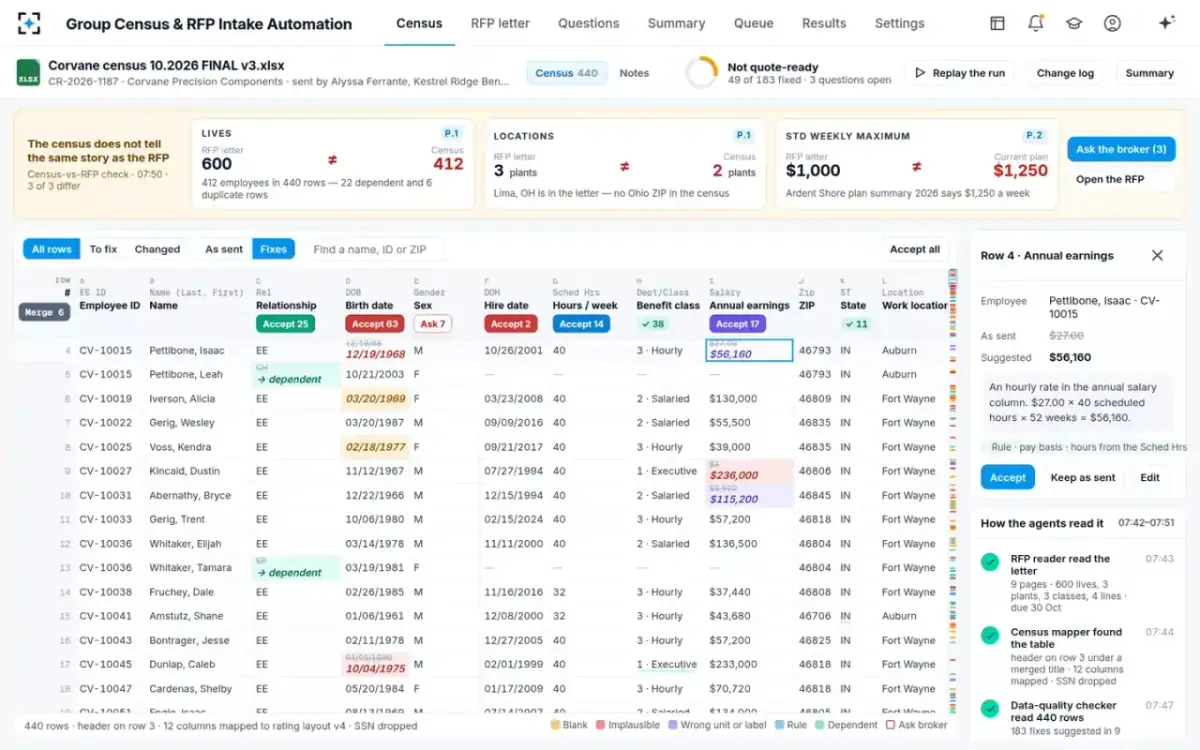Click Accept 25 under Relationship
The width and height of the screenshot is (1200, 750).
pyautogui.click(x=285, y=324)
